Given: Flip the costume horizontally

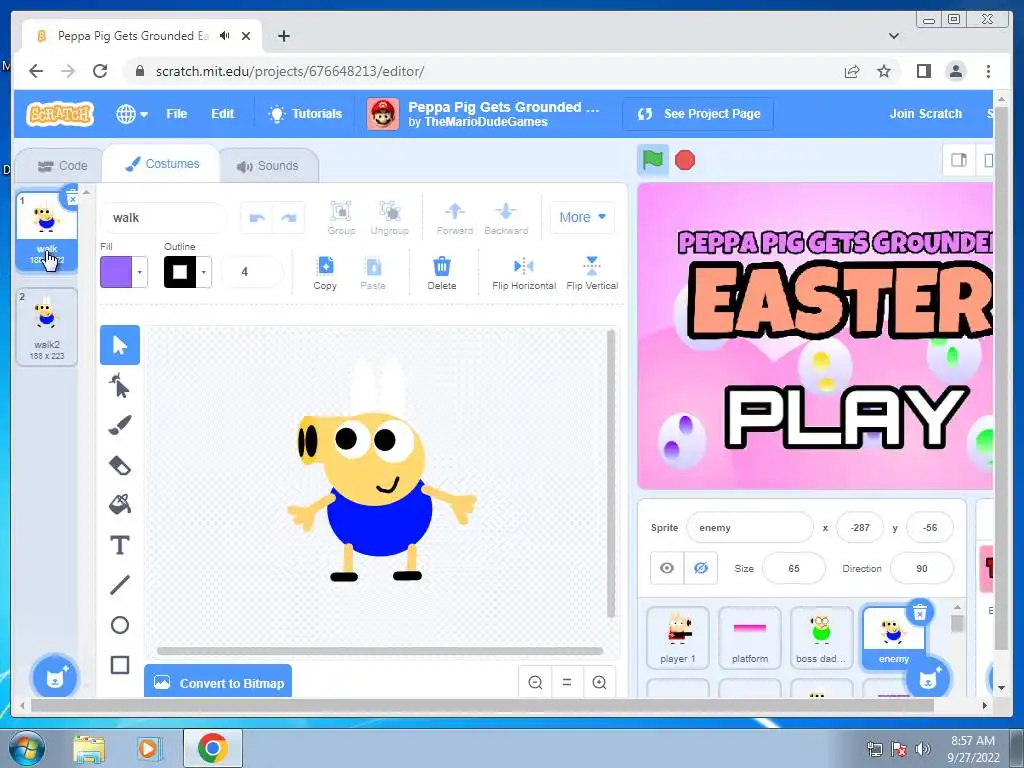Looking at the screenshot, I should [524, 273].
